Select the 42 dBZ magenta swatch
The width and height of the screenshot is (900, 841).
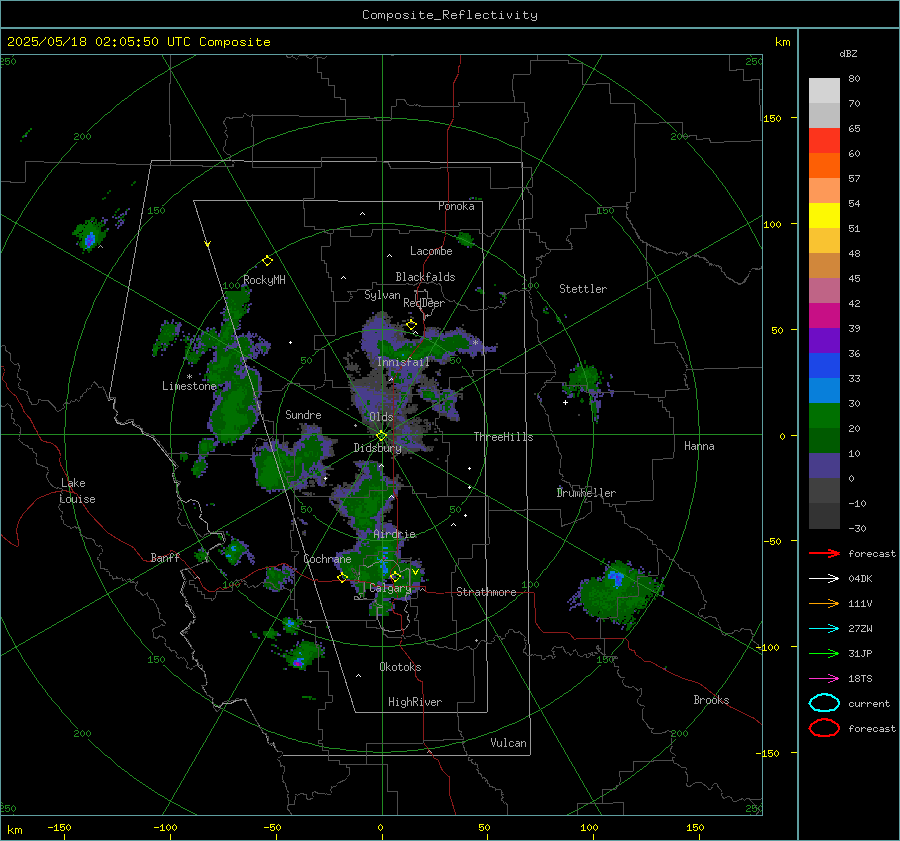(824, 316)
